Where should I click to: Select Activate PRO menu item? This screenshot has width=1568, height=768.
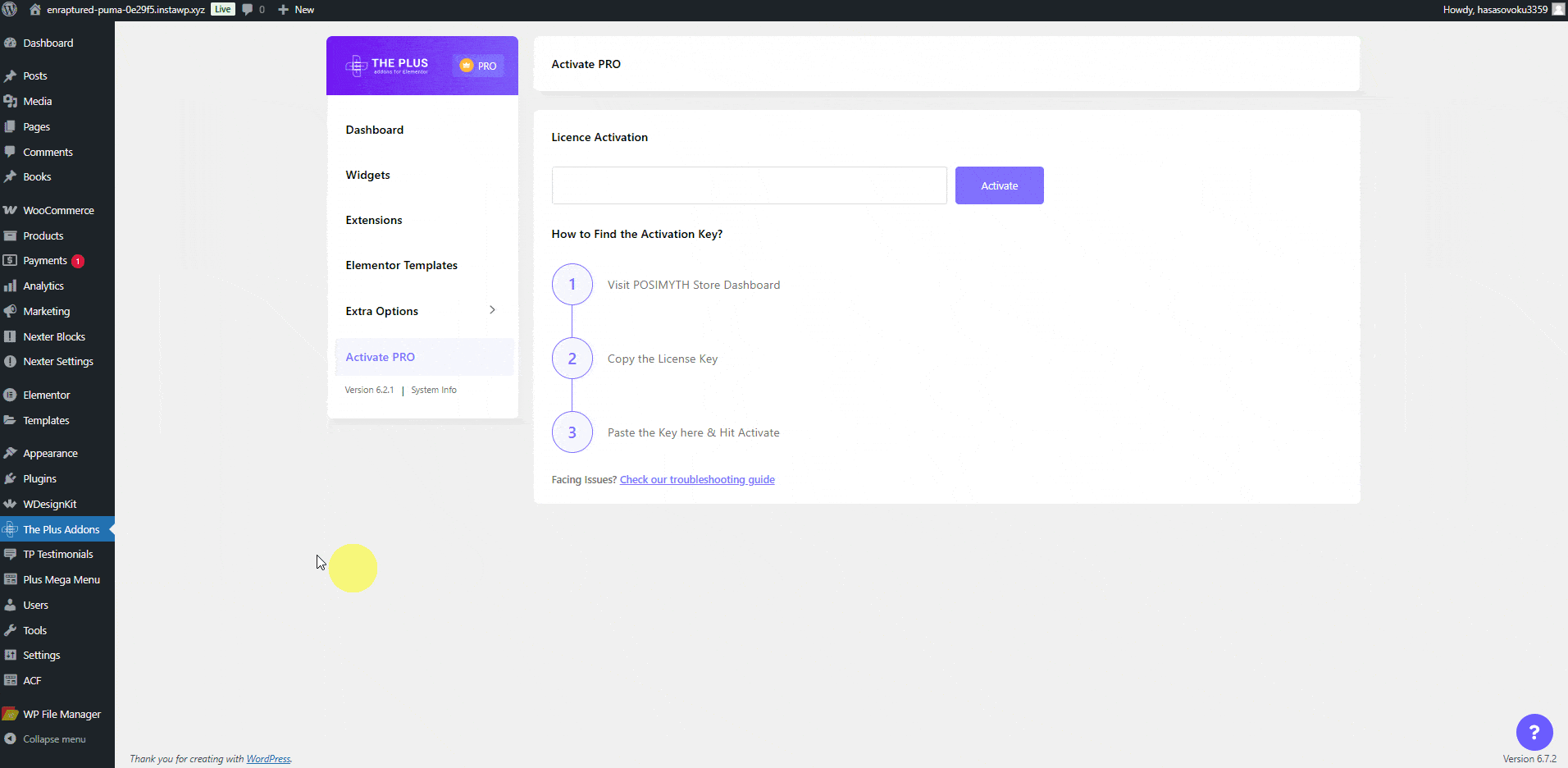tap(424, 357)
